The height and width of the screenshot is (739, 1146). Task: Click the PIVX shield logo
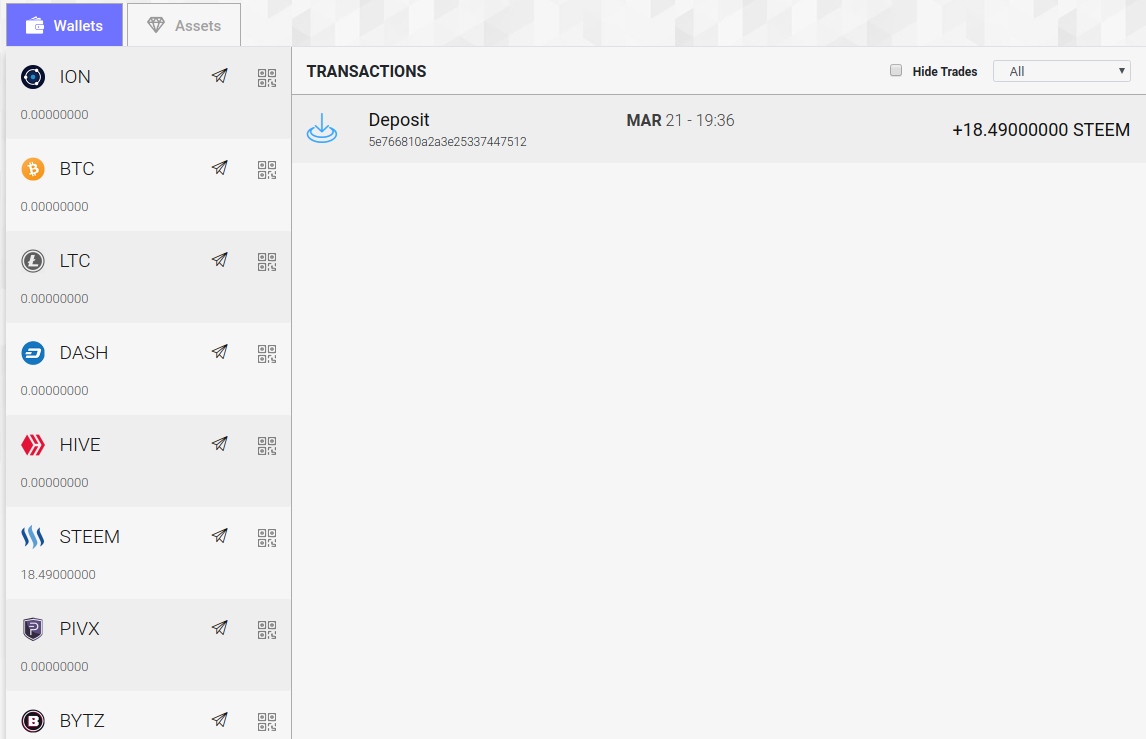pyautogui.click(x=33, y=629)
